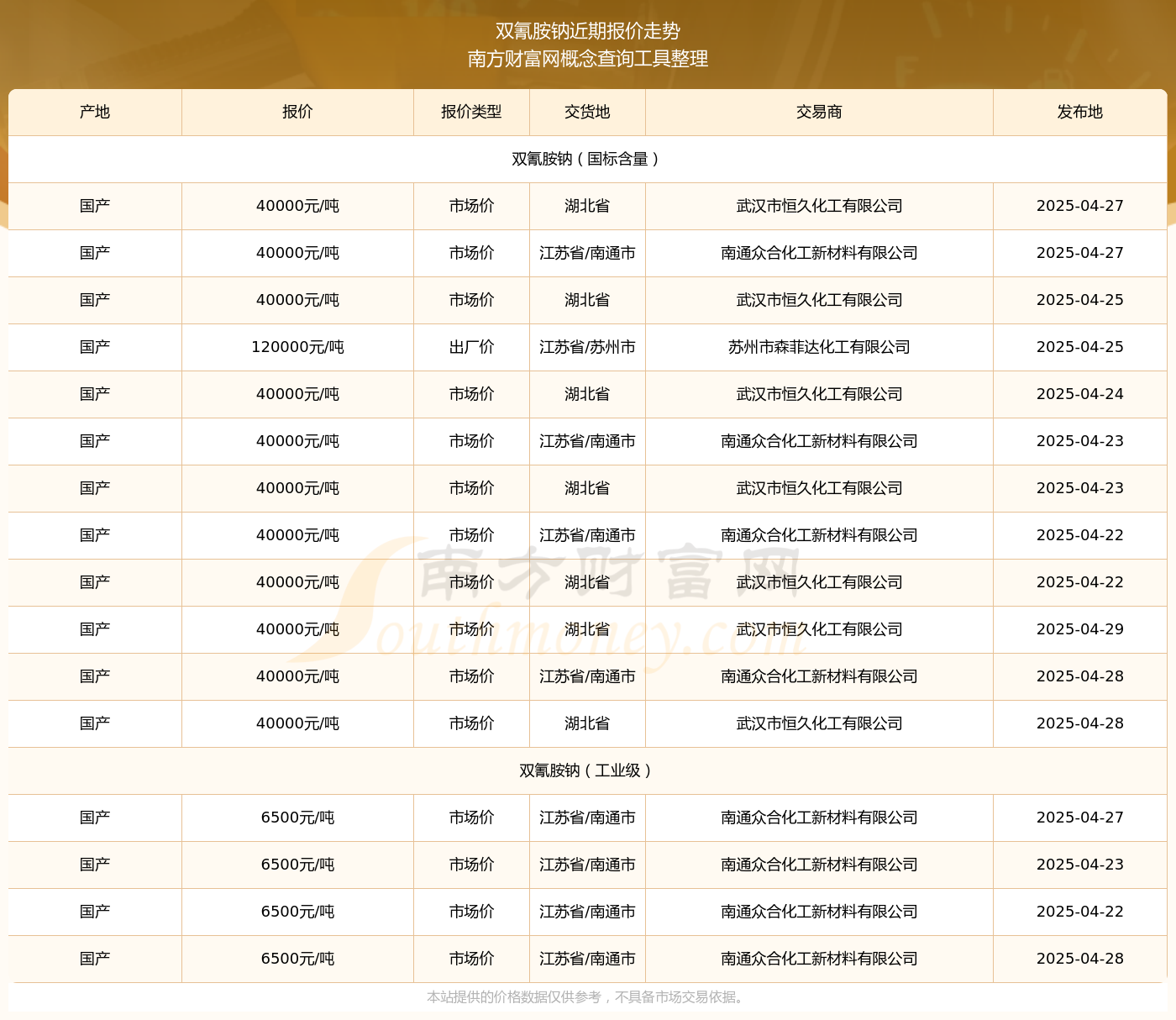Click the 交货地 column header
The width and height of the screenshot is (1176, 1020).
[x=587, y=112]
